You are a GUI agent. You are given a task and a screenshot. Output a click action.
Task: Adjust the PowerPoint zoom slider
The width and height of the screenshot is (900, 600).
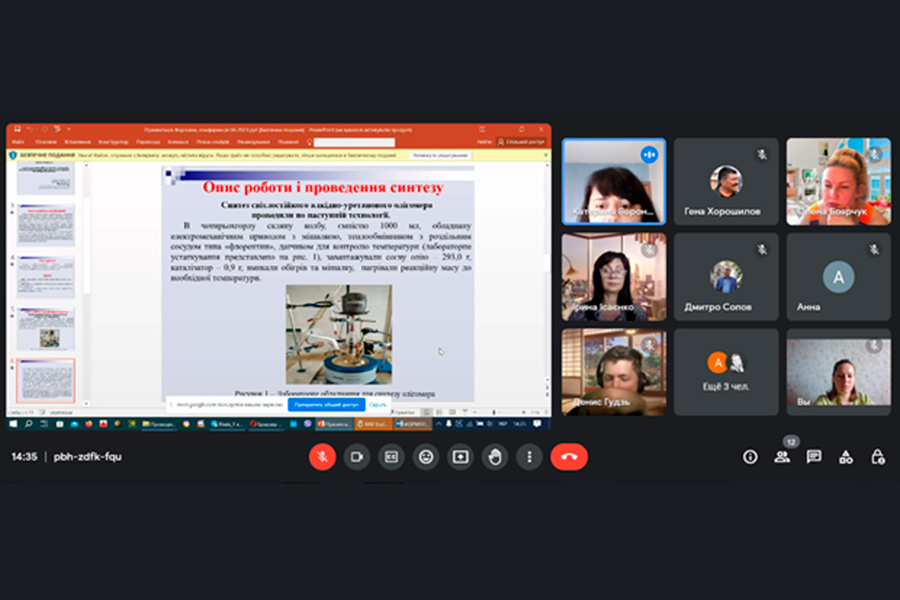[494, 412]
